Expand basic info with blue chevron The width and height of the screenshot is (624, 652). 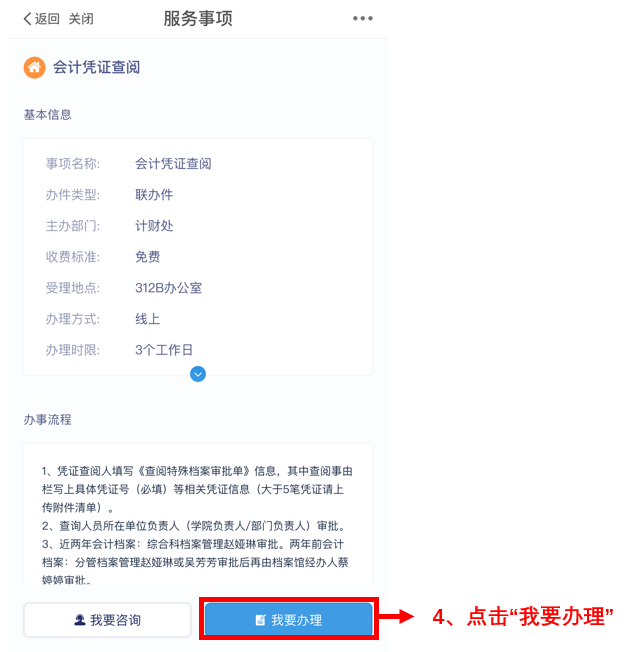coord(198,374)
